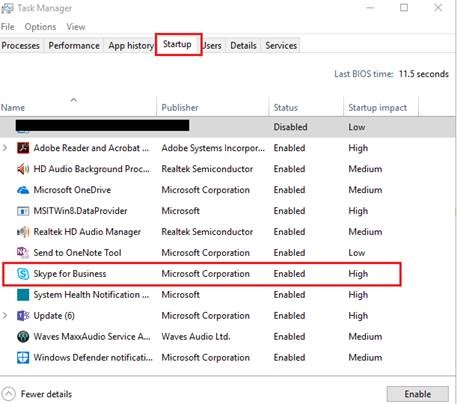Image resolution: width=457 pixels, height=404 pixels.
Task: Click the Adobe Reader and Acrobat entry name
Action: pos(91,148)
